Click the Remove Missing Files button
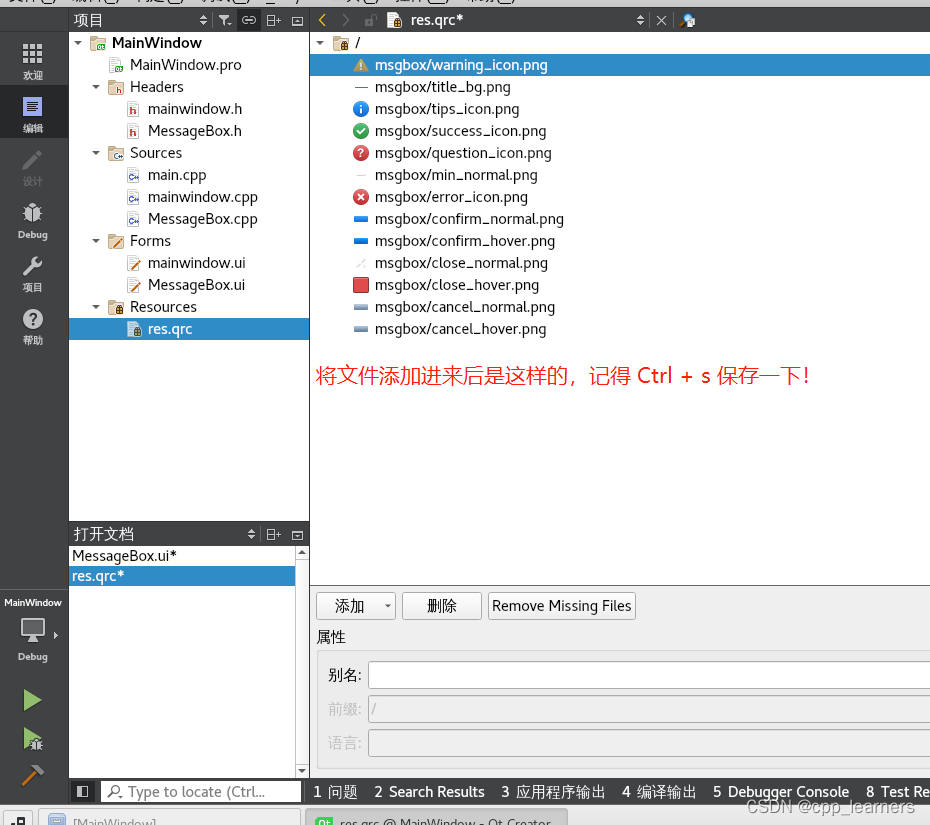This screenshot has width=930, height=825. pyautogui.click(x=561, y=605)
